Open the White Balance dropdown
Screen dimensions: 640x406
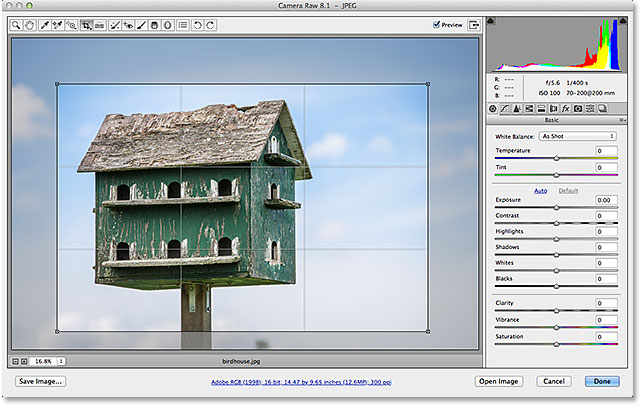point(577,136)
